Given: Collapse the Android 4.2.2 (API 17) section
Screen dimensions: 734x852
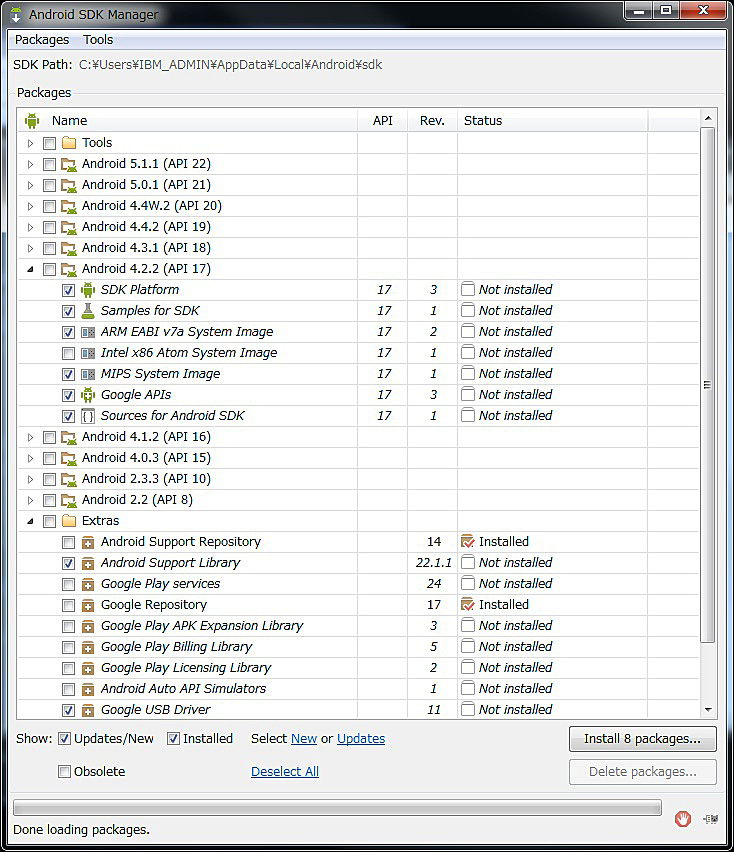Looking at the screenshot, I should tap(31, 268).
